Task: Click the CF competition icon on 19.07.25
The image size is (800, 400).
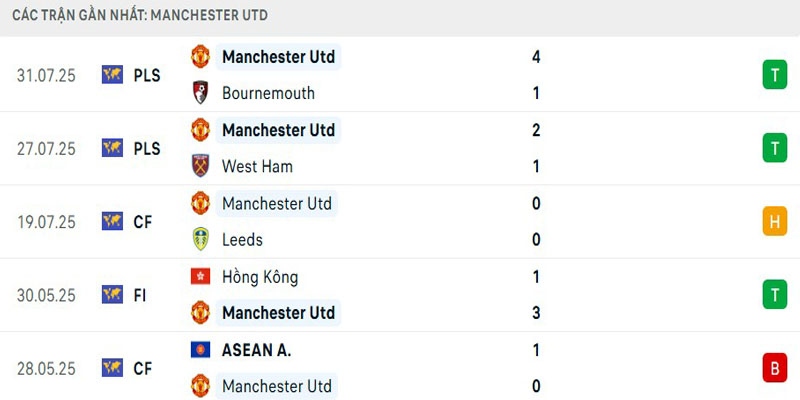Action: (x=112, y=221)
